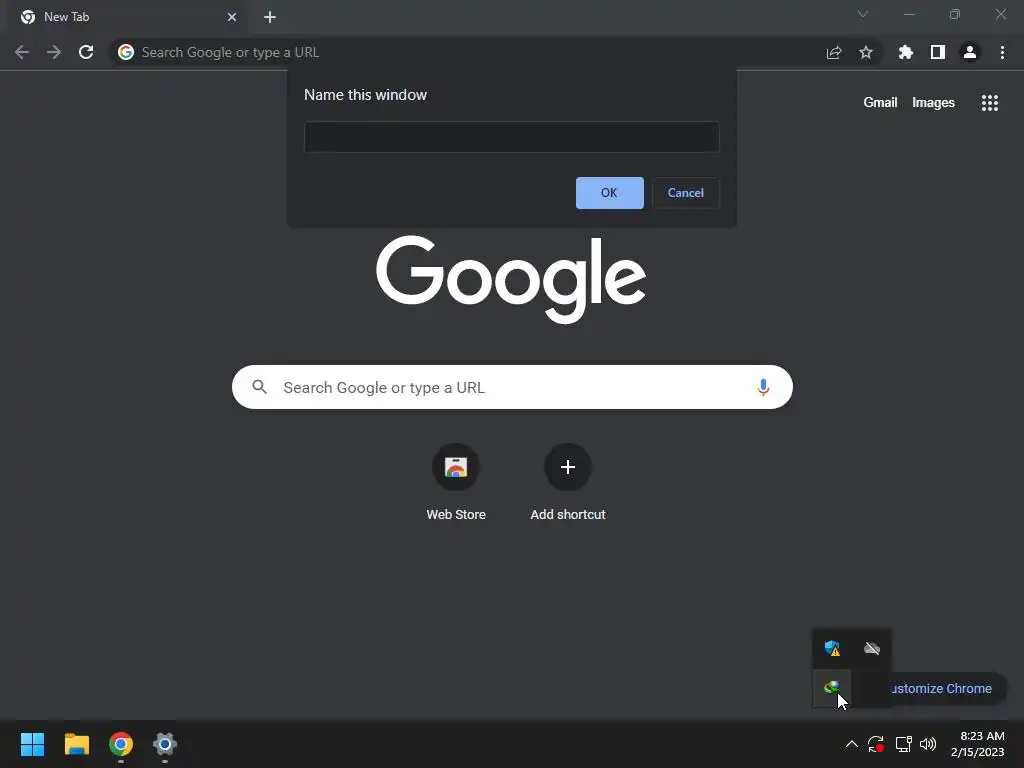Start voice search with the microphone
Image resolution: width=1024 pixels, height=768 pixels.
(x=763, y=387)
